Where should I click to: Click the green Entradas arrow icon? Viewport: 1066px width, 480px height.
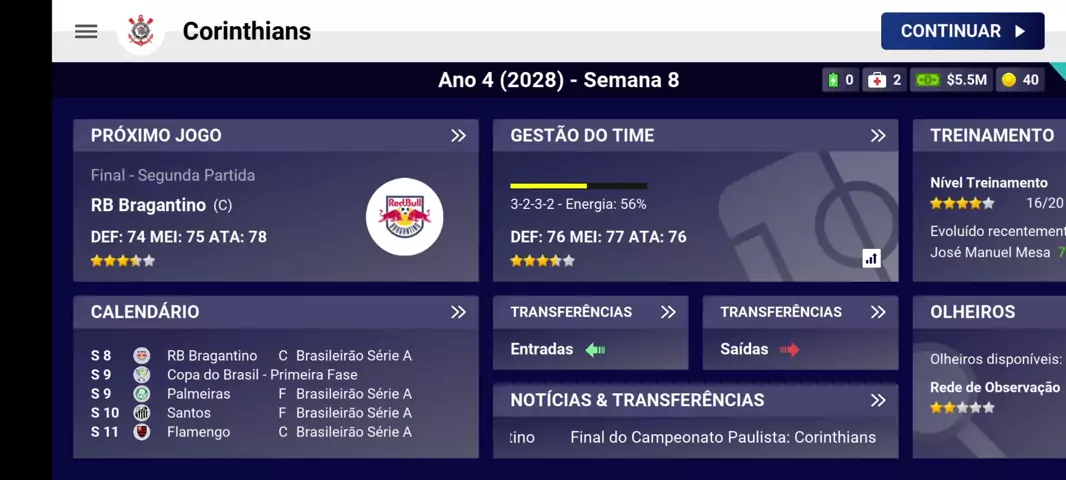click(596, 349)
